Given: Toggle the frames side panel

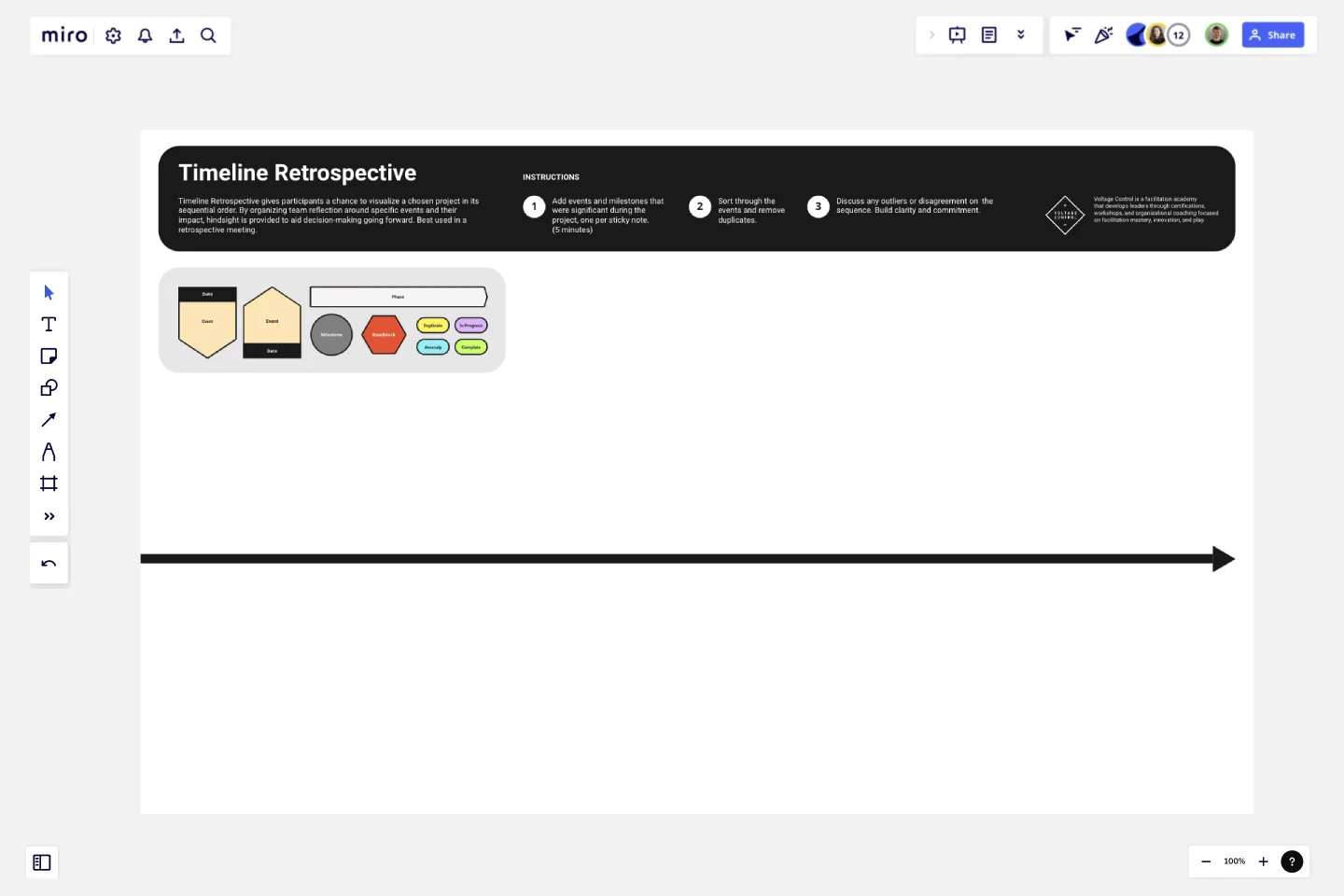Looking at the screenshot, I should click(42, 862).
